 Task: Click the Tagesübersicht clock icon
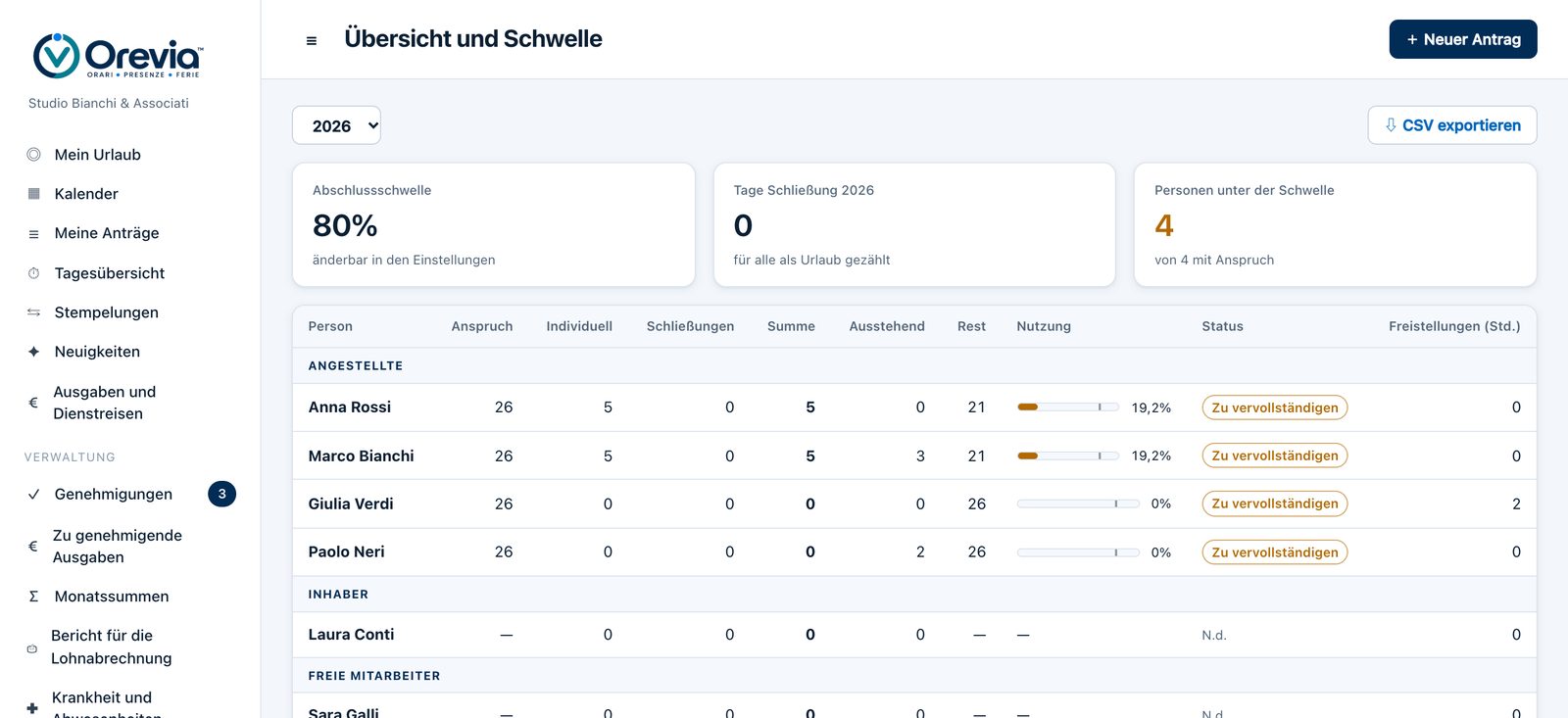[33, 273]
